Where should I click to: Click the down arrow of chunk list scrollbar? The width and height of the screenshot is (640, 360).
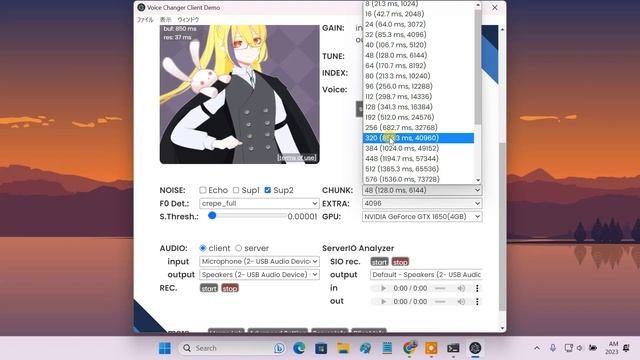click(478, 180)
